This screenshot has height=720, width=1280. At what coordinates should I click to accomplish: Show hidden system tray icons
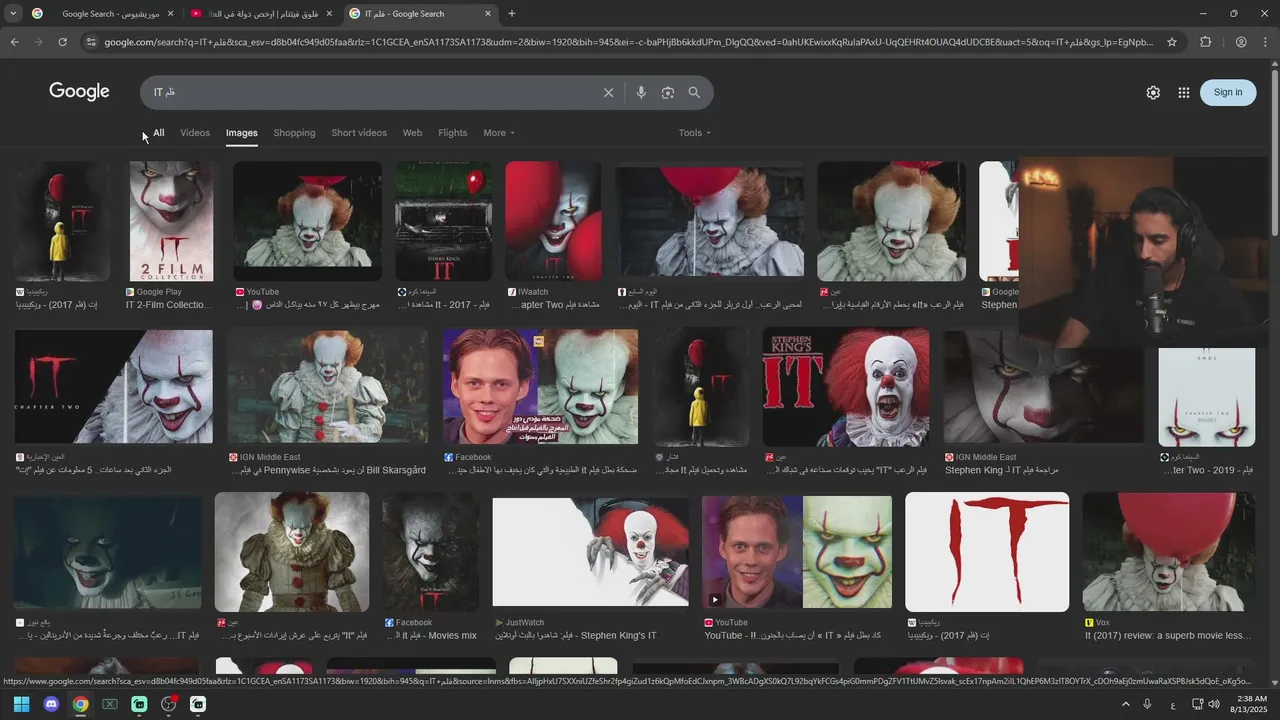[1125, 704]
